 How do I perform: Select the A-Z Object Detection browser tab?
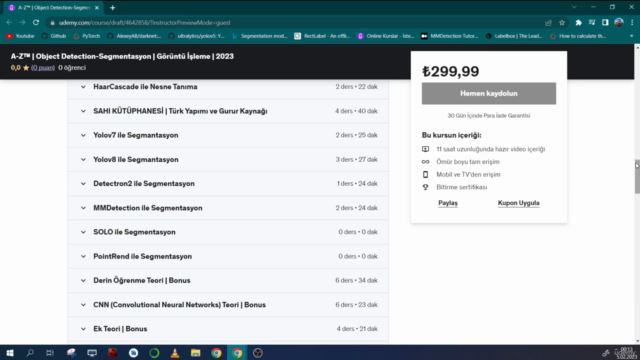(53, 8)
